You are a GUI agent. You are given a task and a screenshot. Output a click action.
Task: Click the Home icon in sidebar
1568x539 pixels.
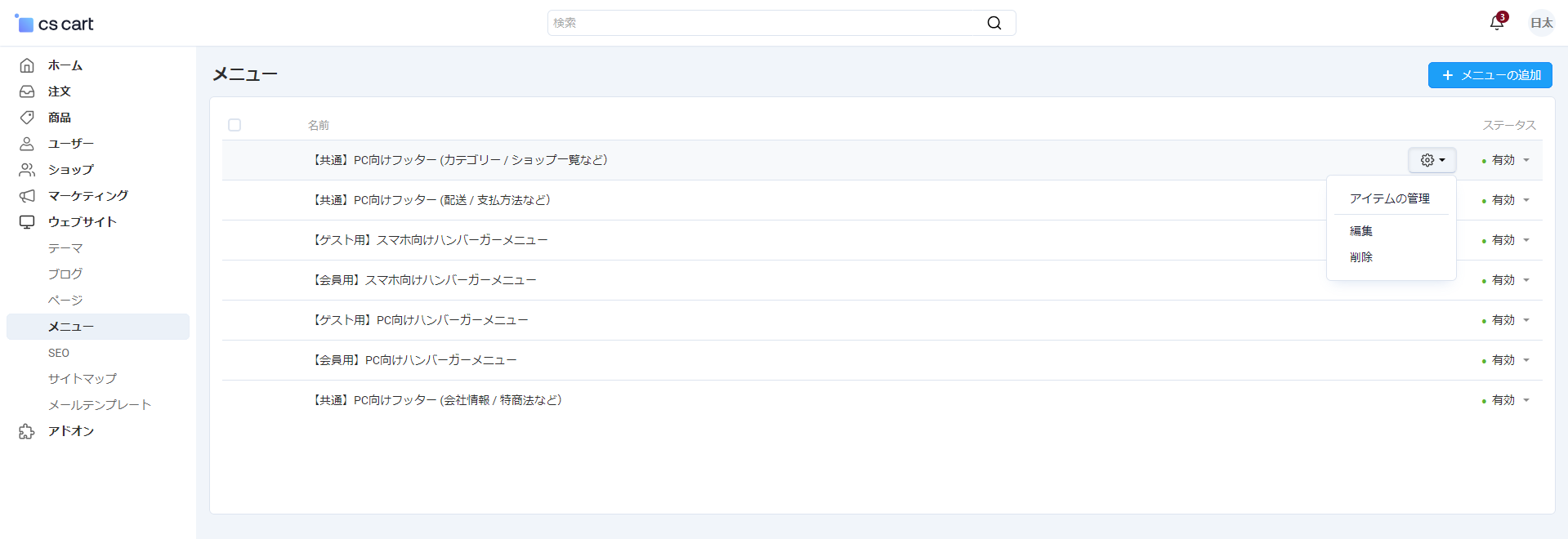pyautogui.click(x=27, y=65)
